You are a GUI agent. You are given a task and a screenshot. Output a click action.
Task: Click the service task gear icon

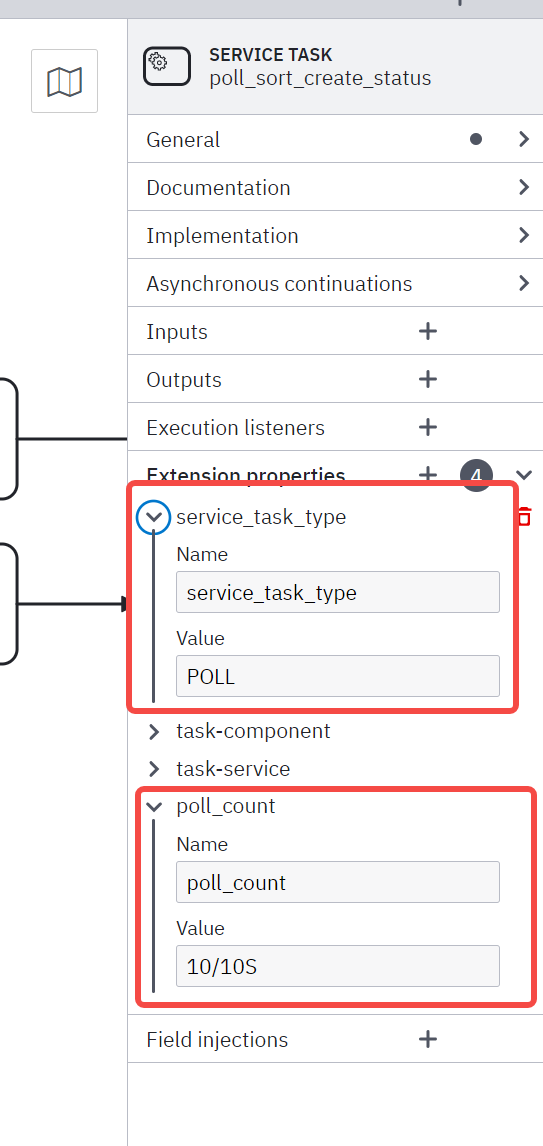click(167, 67)
